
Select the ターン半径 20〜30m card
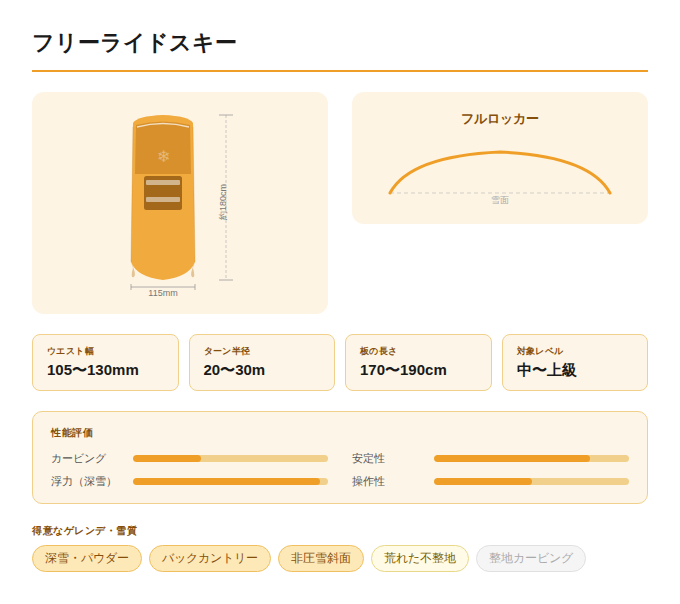click(262, 362)
